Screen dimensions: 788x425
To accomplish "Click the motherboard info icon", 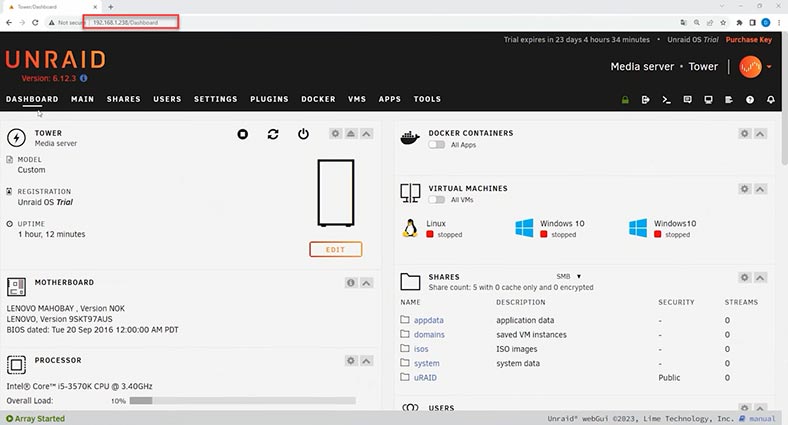I will pyautogui.click(x=351, y=283).
